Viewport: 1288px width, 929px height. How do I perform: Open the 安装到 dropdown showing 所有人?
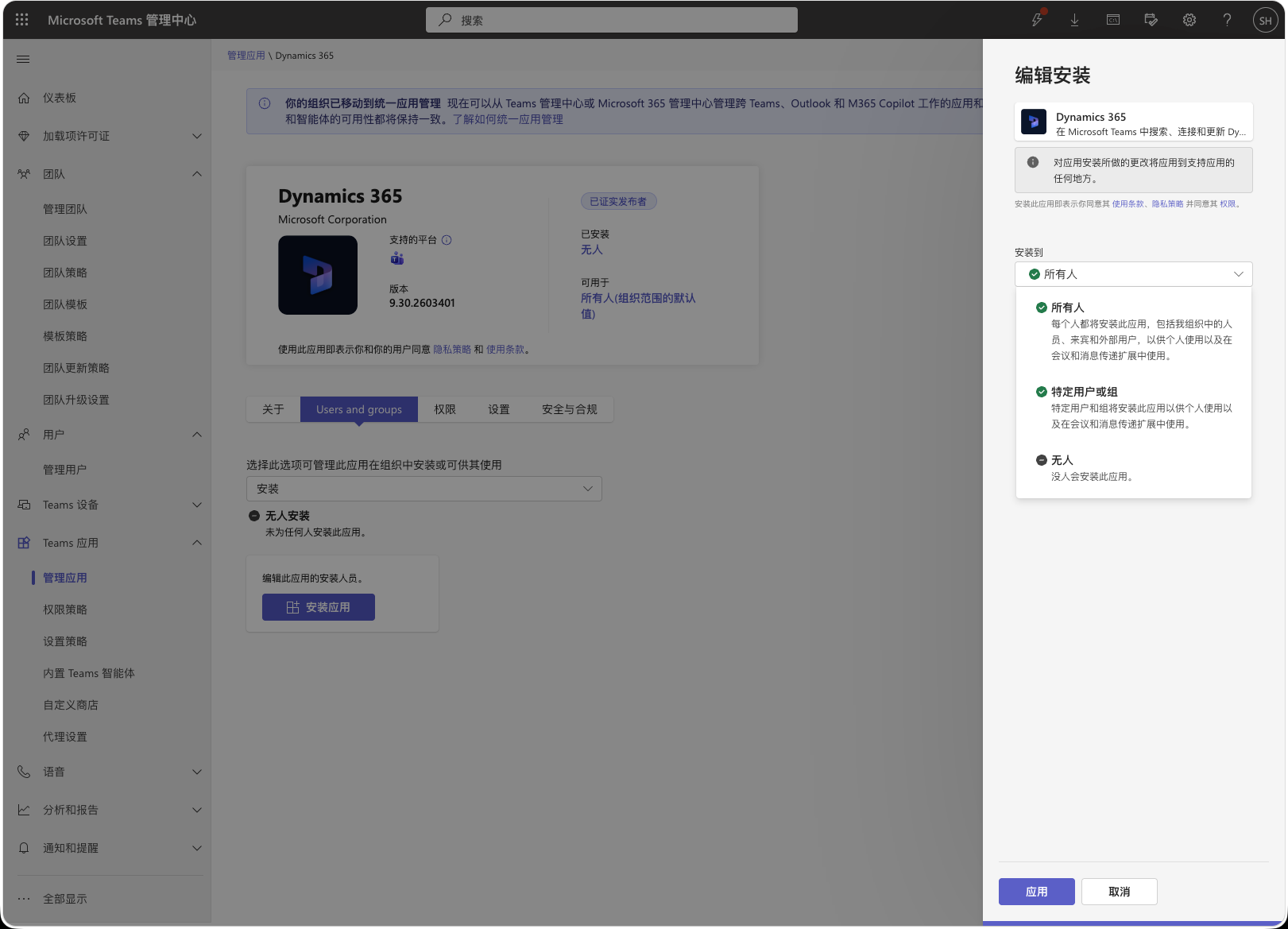pos(1133,274)
